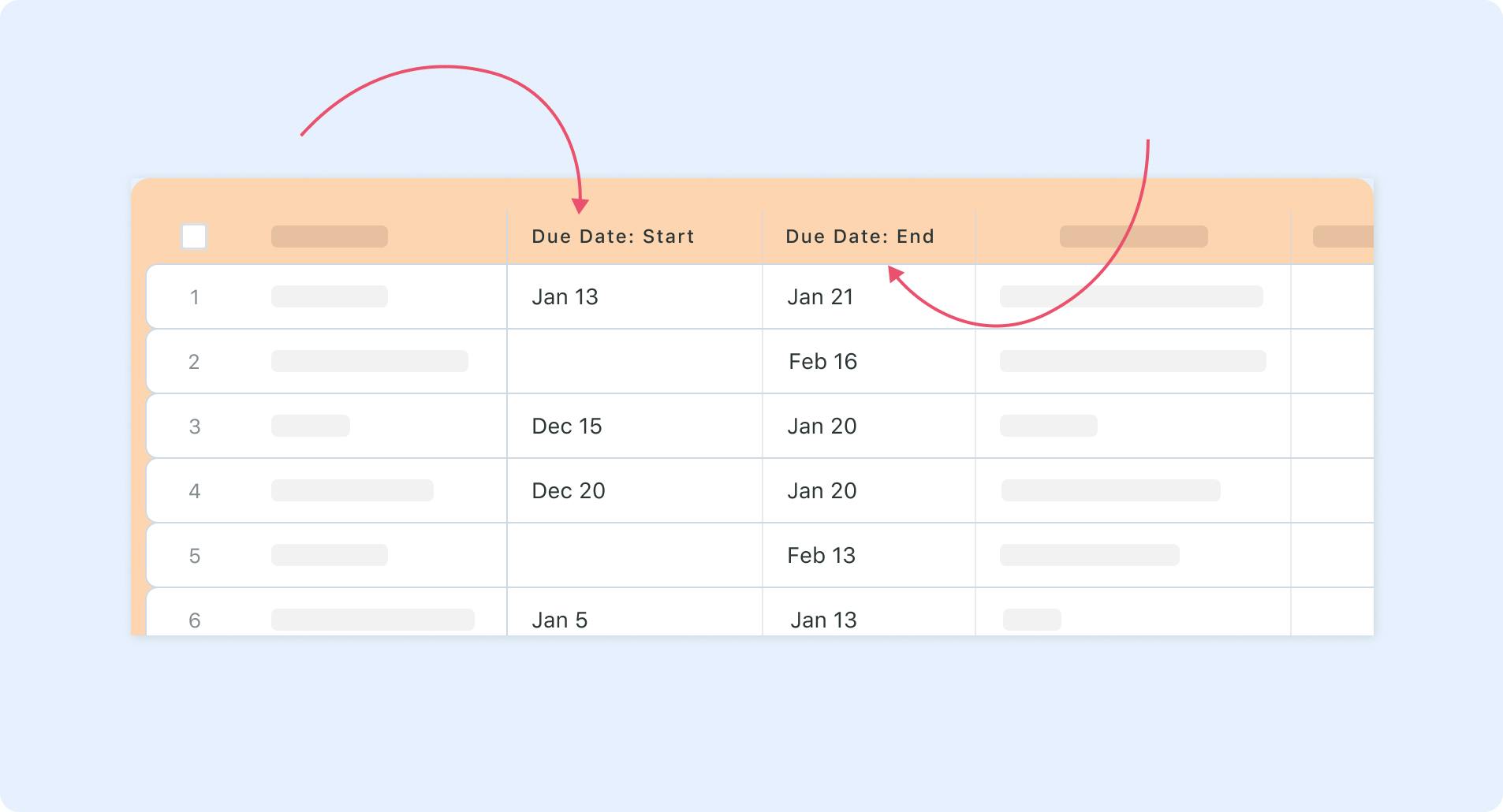Select the Feb 16 end date cell
Screen dimensions: 1503x812
point(869,362)
